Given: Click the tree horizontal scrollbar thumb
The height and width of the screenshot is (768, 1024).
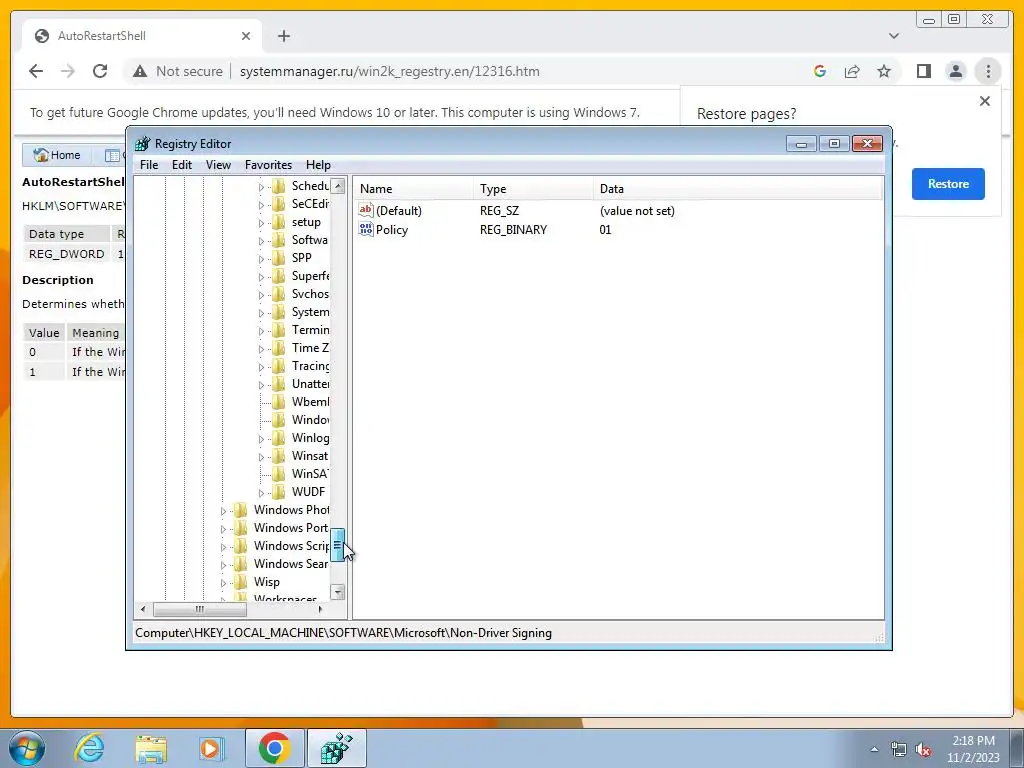Looking at the screenshot, I should click(200, 609).
